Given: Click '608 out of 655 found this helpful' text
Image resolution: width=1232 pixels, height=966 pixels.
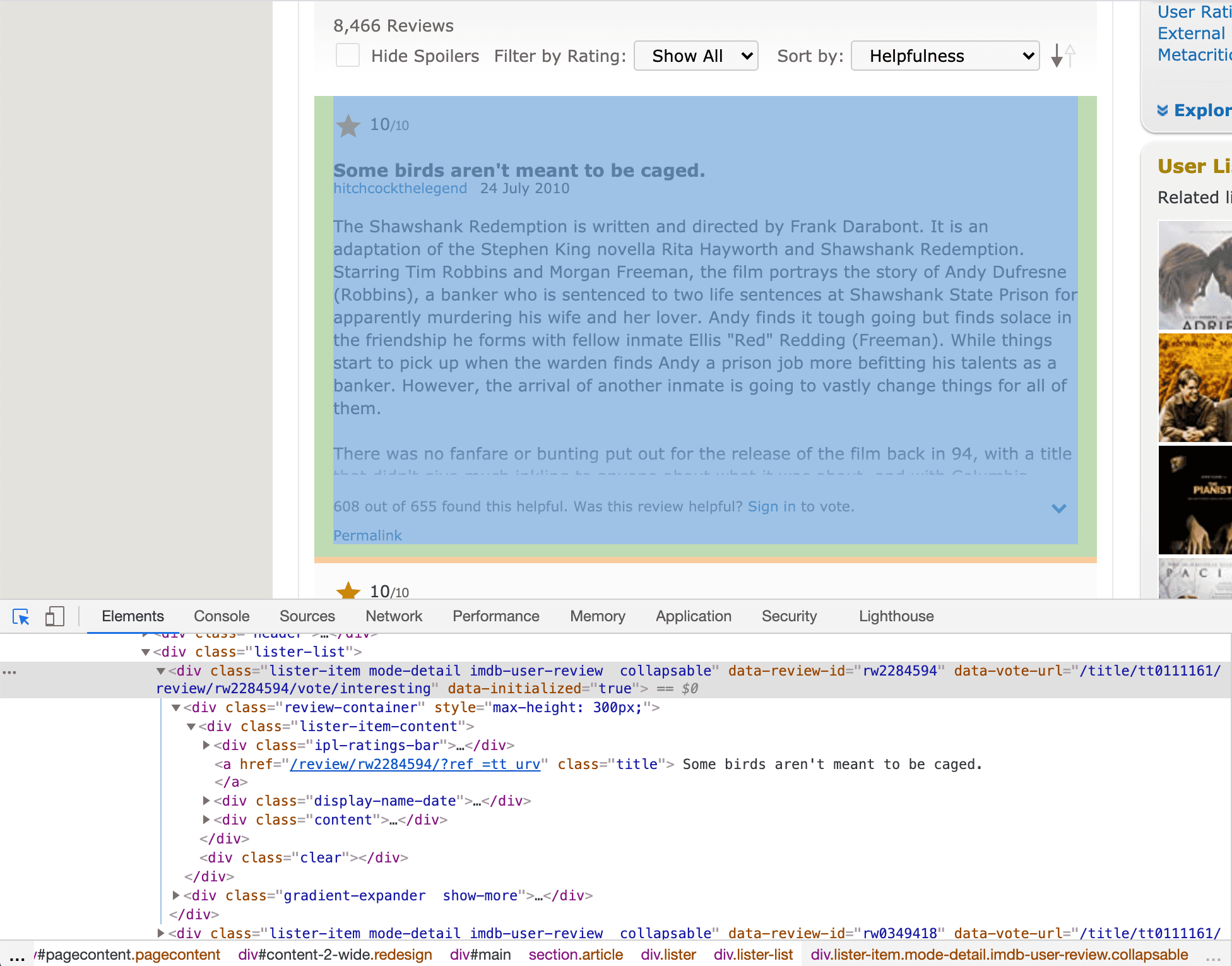Looking at the screenshot, I should pyautogui.click(x=451, y=507).
